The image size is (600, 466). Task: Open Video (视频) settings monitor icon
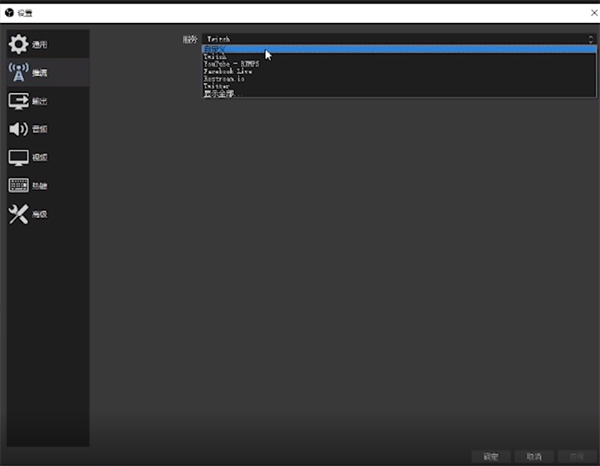[18, 157]
